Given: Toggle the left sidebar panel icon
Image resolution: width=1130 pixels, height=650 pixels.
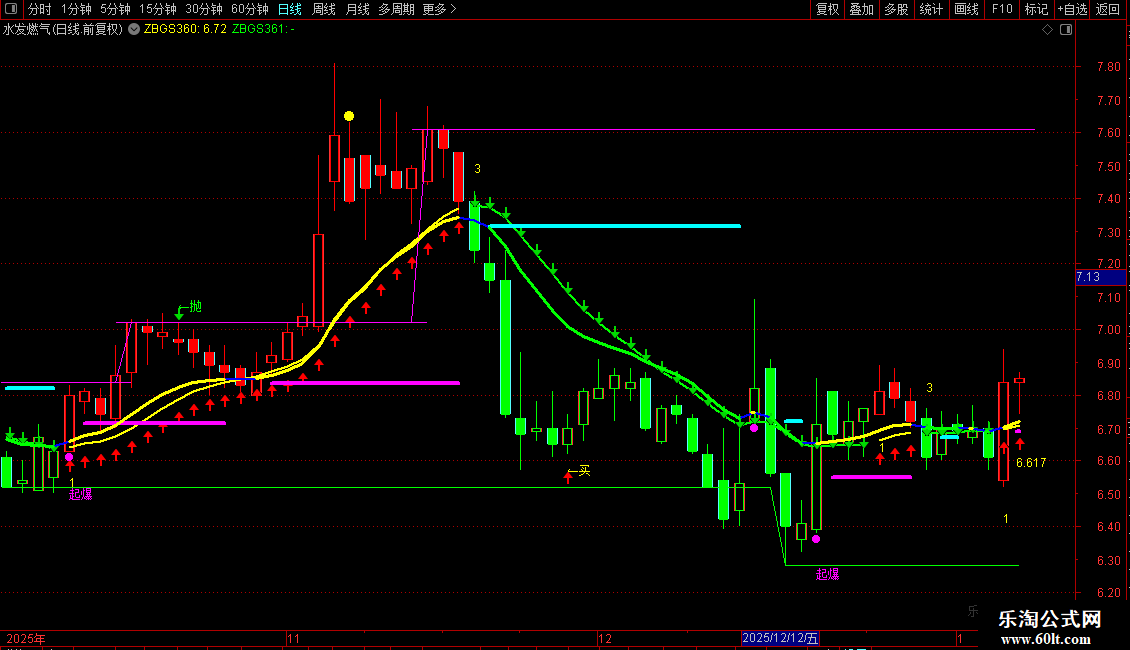Looking at the screenshot, I should [x=11, y=9].
